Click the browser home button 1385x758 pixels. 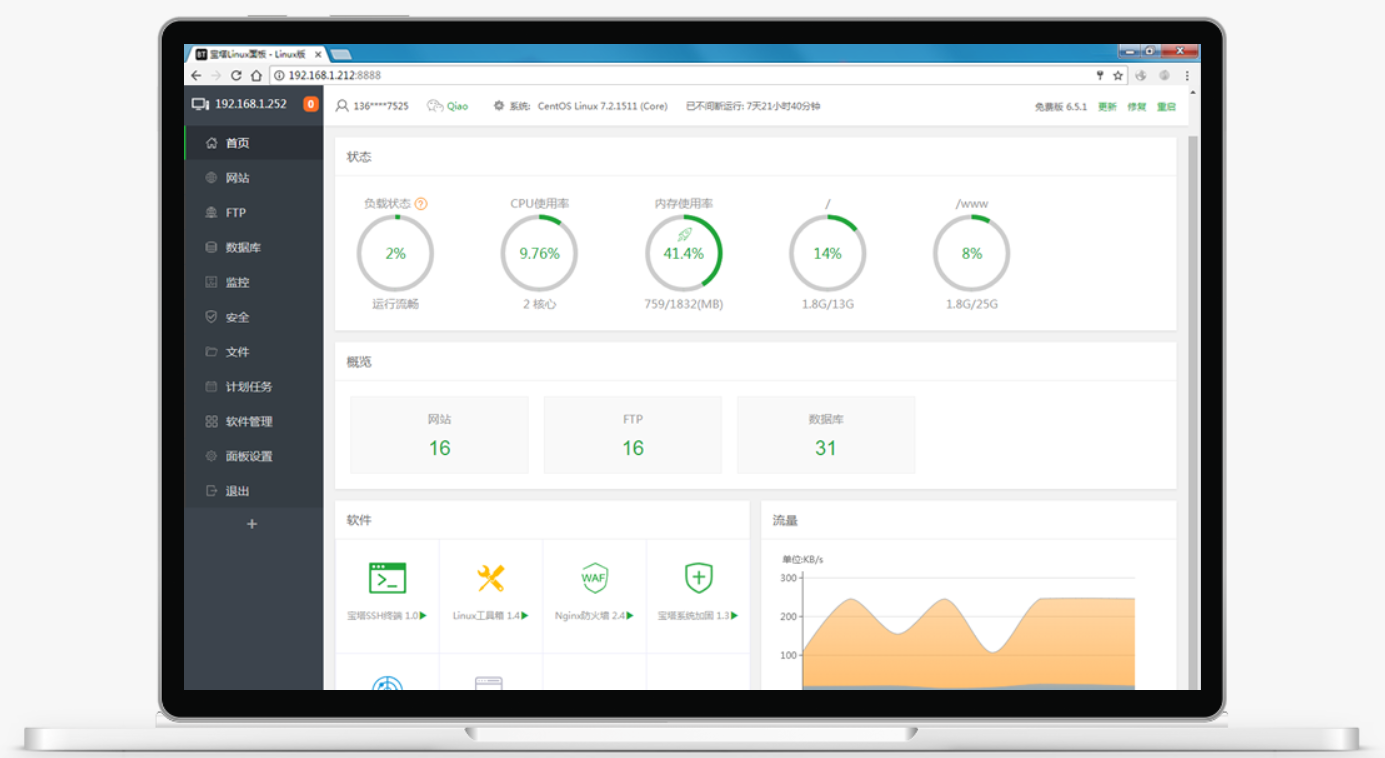256,75
